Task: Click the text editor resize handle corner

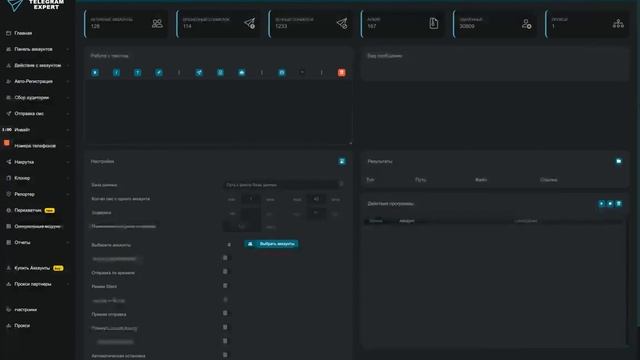Action: coord(350,143)
